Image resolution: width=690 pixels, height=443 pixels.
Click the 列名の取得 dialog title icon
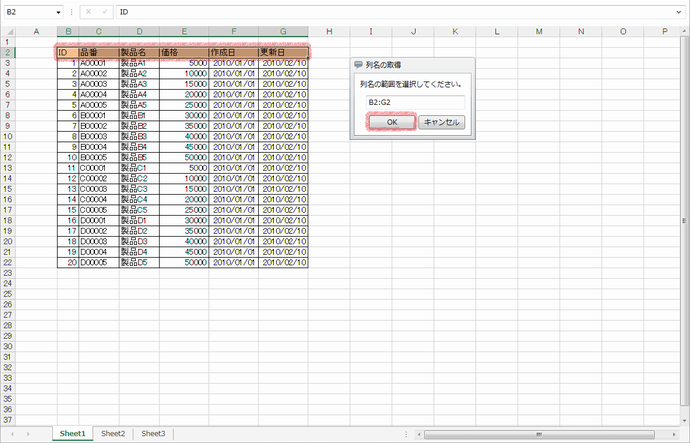(x=359, y=64)
